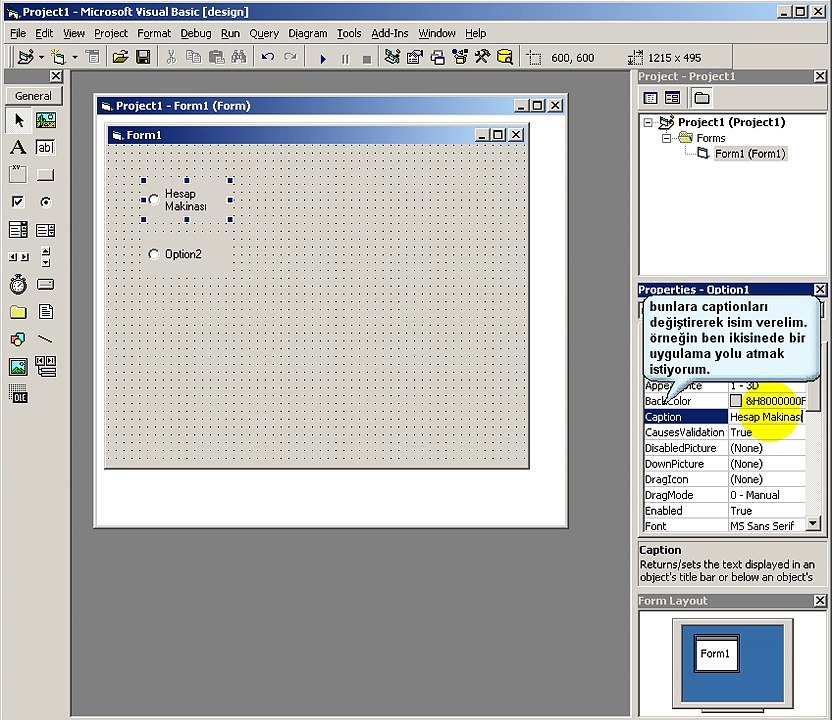Undo the last action
This screenshot has height=720, width=832.
[x=268, y=57]
